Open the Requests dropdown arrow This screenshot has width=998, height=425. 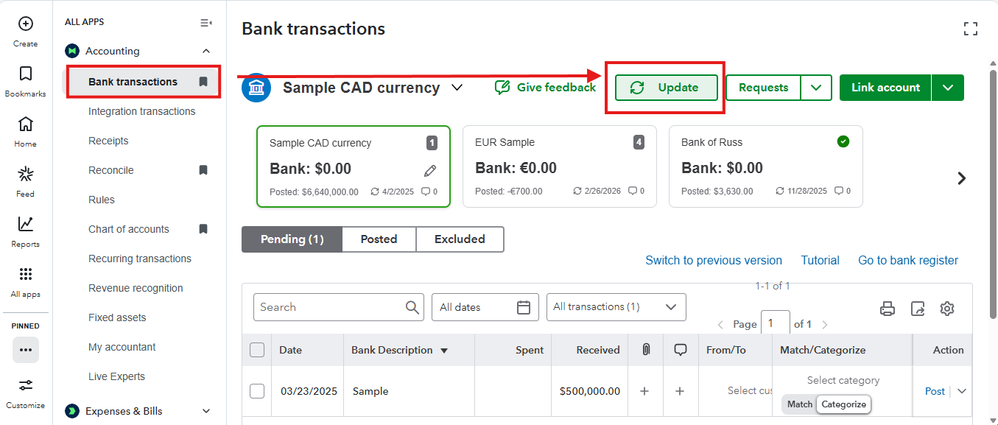[817, 88]
